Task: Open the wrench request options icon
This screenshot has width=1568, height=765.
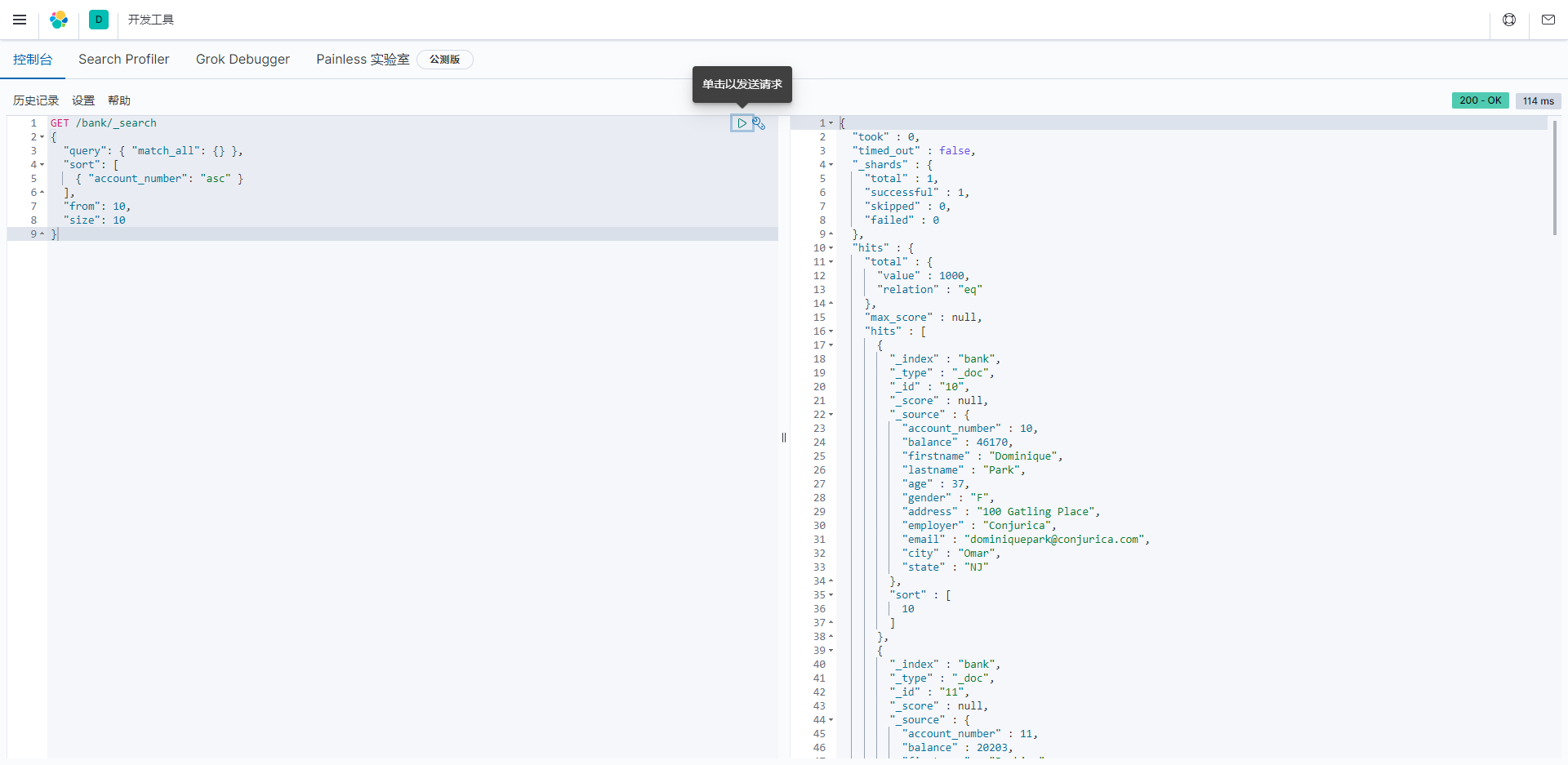Action: point(759,123)
